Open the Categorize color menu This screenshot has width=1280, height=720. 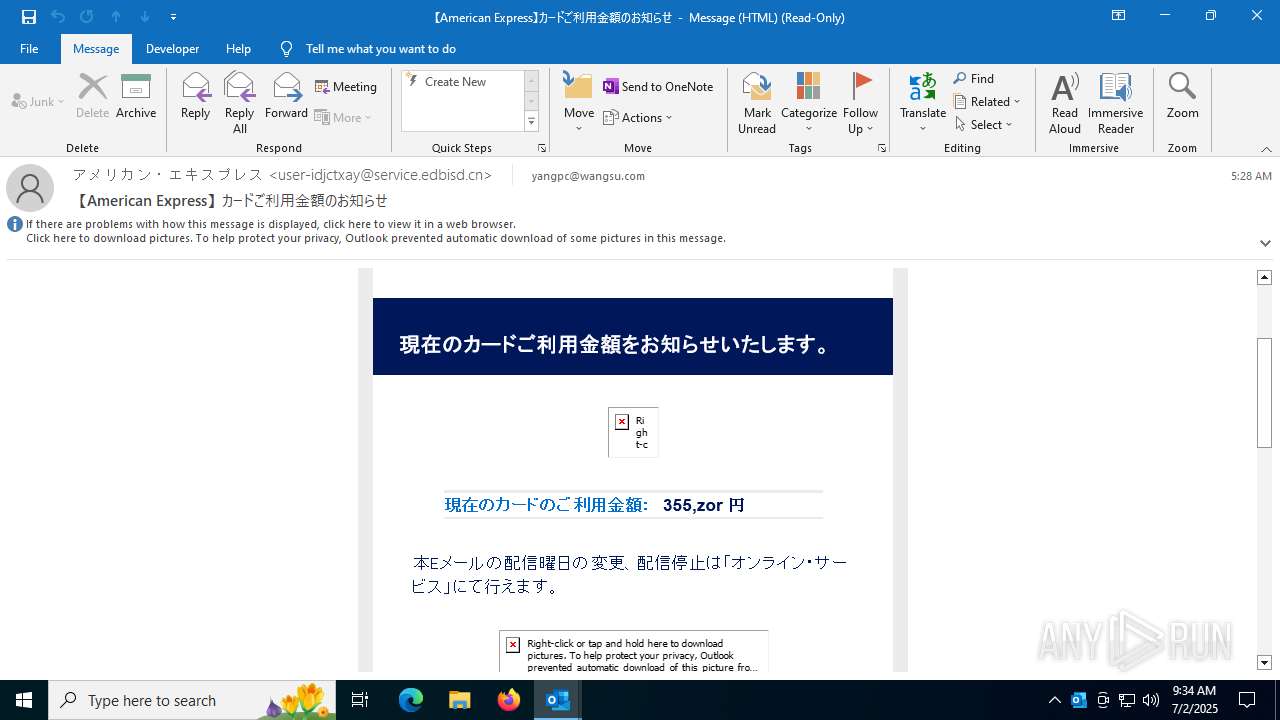[809, 103]
